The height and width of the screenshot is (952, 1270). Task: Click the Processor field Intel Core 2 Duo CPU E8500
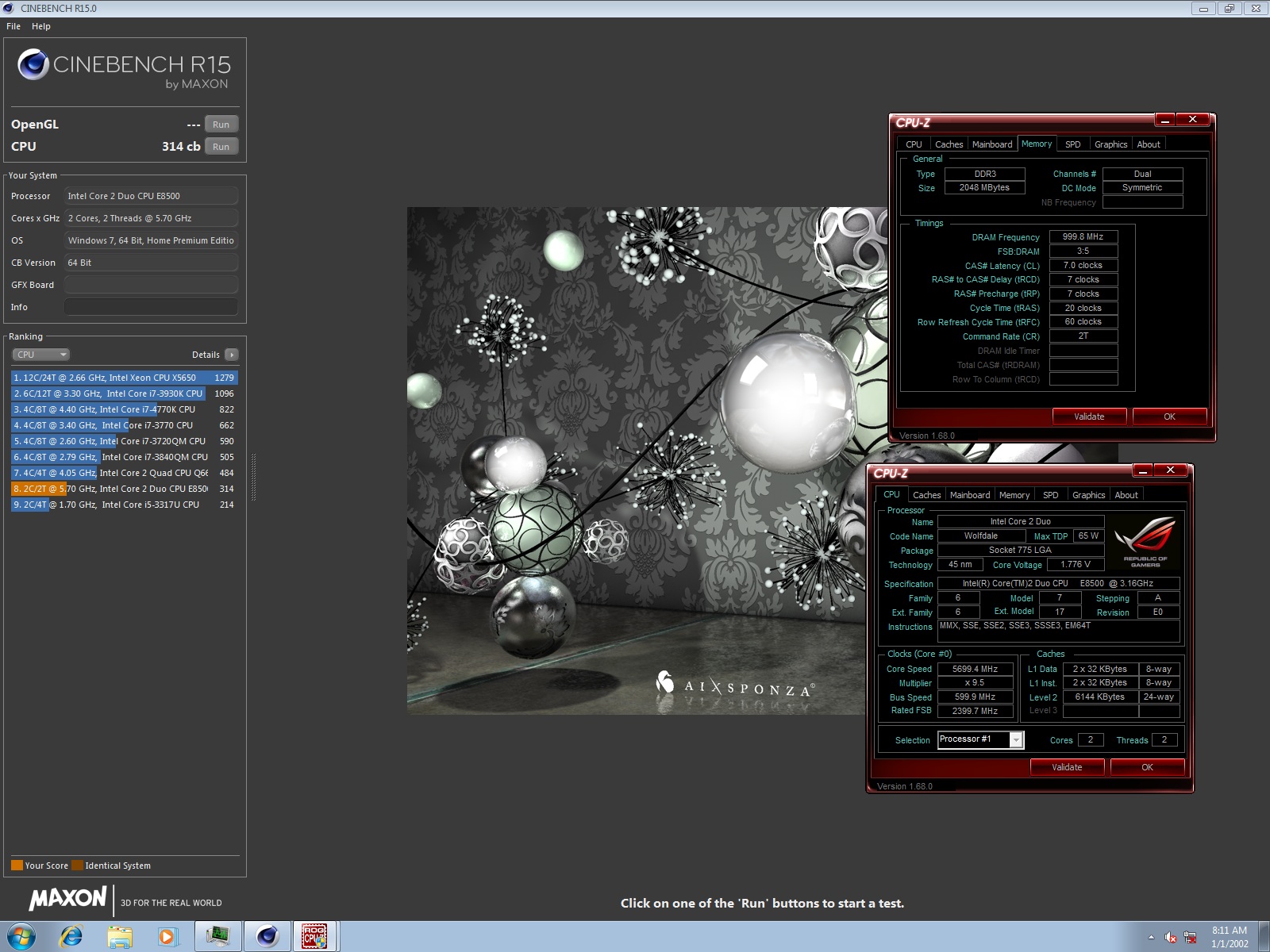point(151,196)
